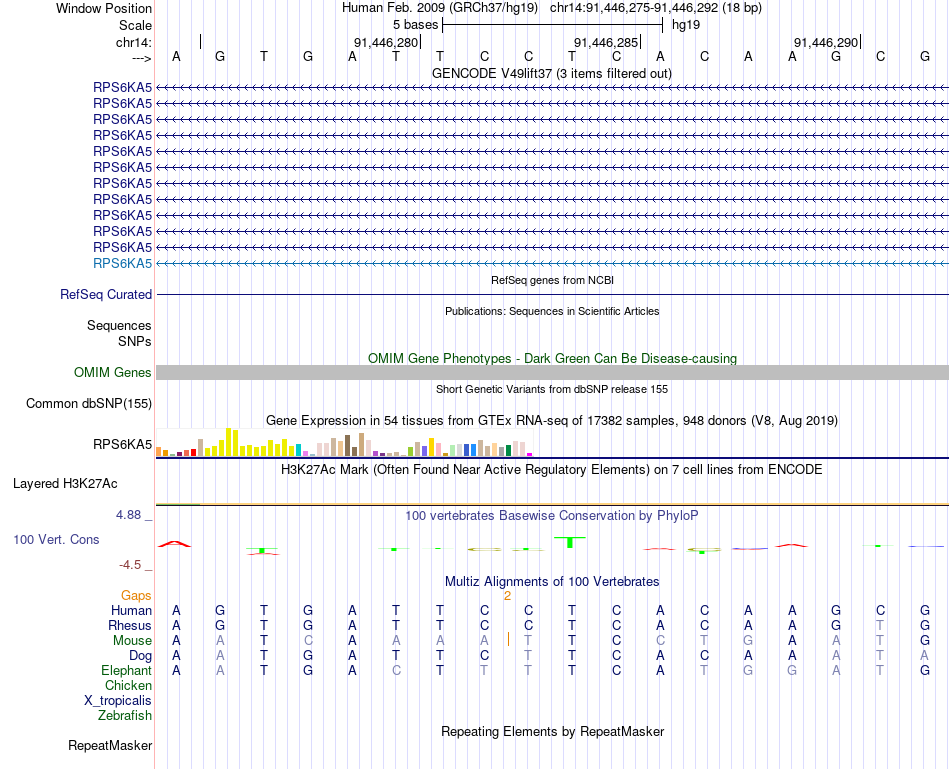Click Publications: Sequences in Scientific Articles title
This screenshot has width=950, height=769.
coord(552,311)
